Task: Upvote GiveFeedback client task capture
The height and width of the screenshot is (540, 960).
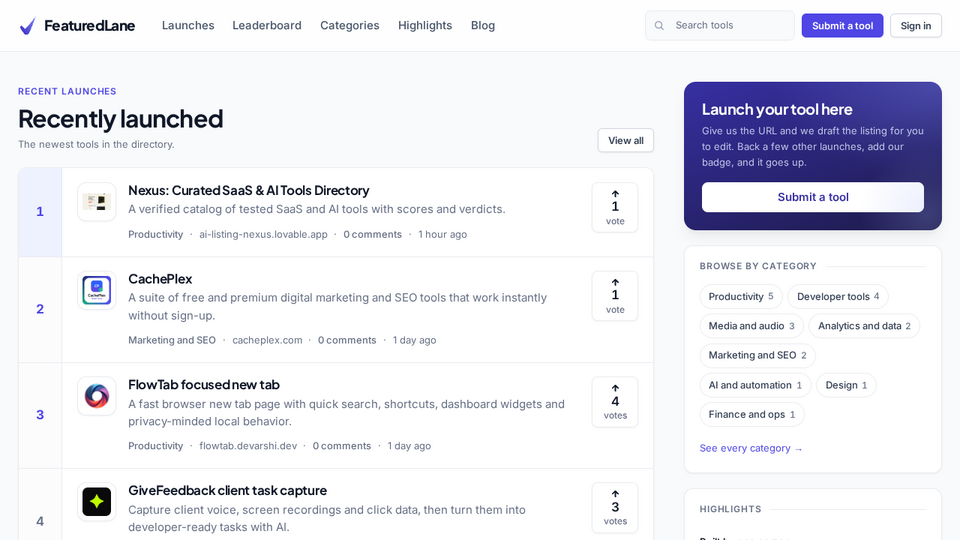Action: tap(615, 508)
